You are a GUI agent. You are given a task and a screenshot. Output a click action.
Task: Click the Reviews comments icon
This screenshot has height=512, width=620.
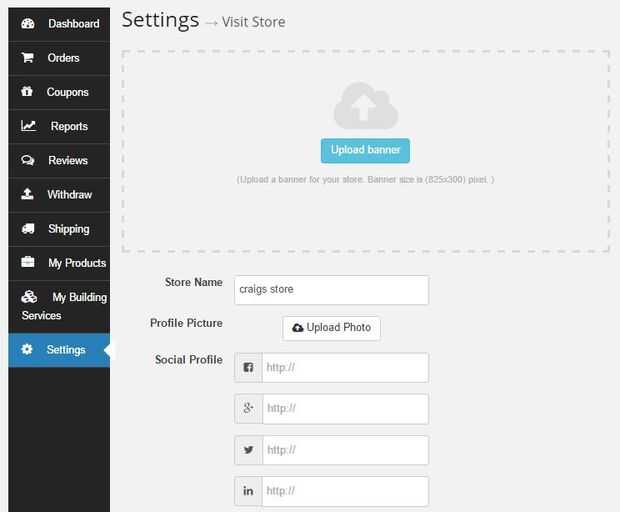[x=28, y=160]
